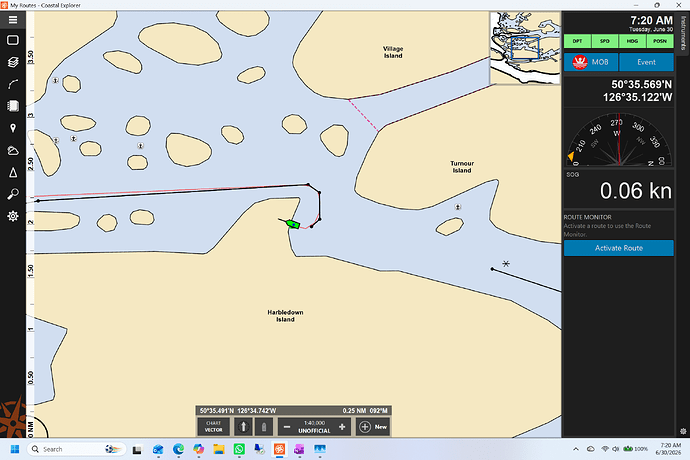Toggle the DPT instrument indicator
690x460 pixels.
[x=577, y=41]
